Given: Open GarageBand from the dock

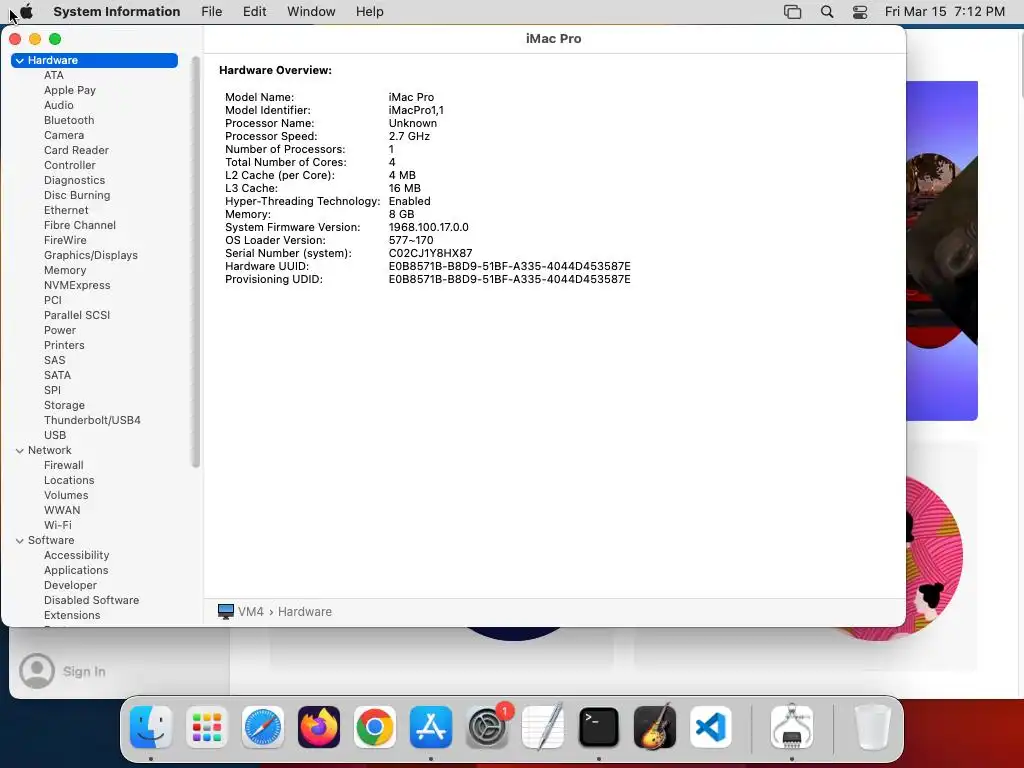Looking at the screenshot, I should click(655, 727).
